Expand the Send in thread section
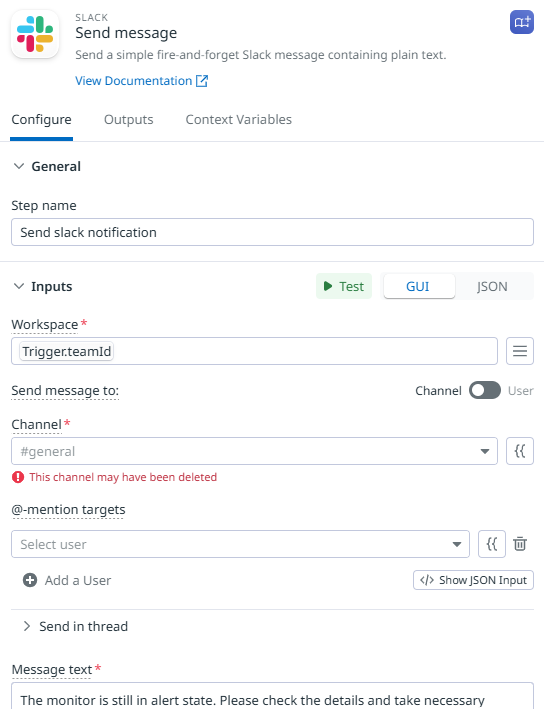The width and height of the screenshot is (544, 709). pos(76,626)
